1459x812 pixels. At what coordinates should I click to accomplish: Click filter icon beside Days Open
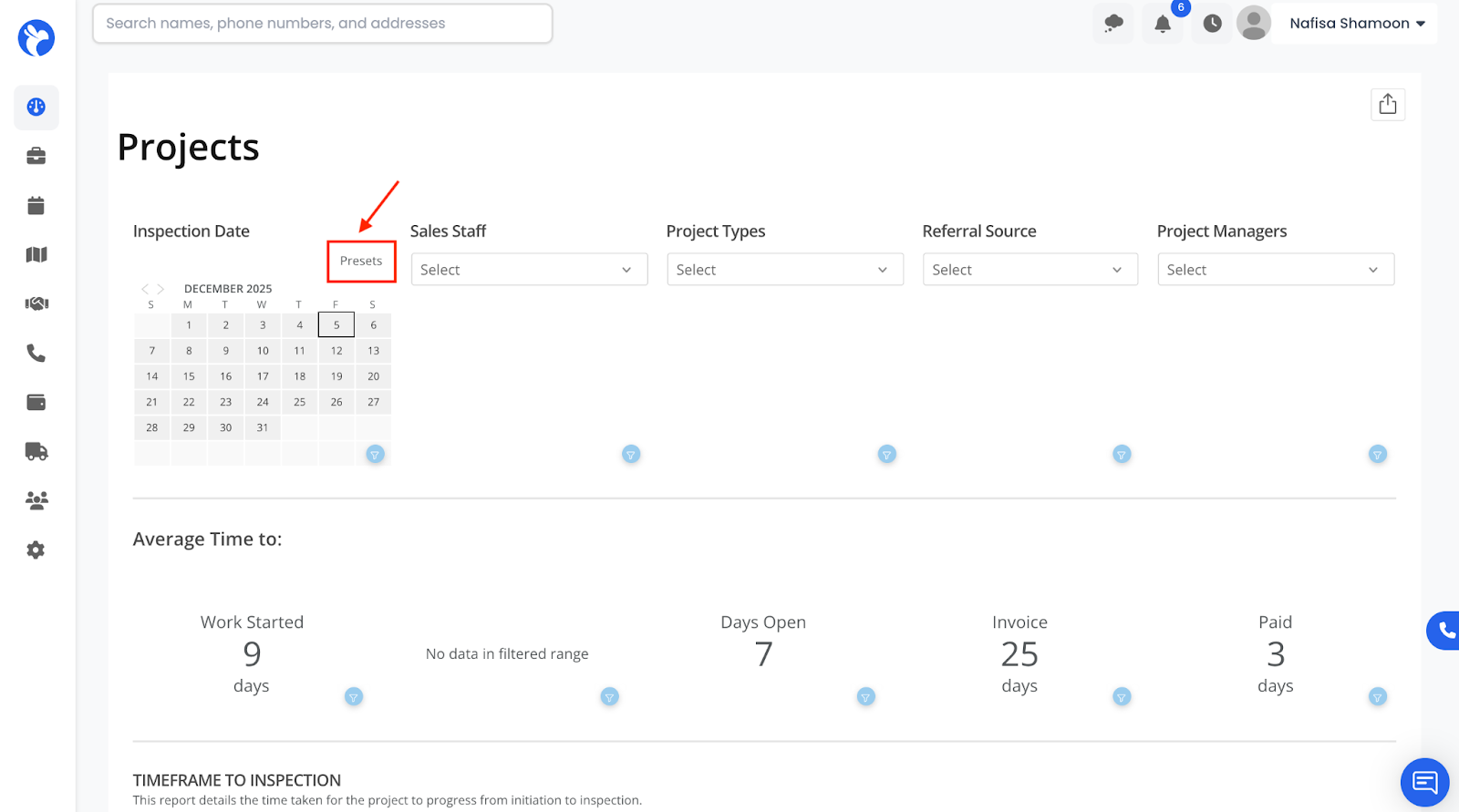[x=866, y=696]
